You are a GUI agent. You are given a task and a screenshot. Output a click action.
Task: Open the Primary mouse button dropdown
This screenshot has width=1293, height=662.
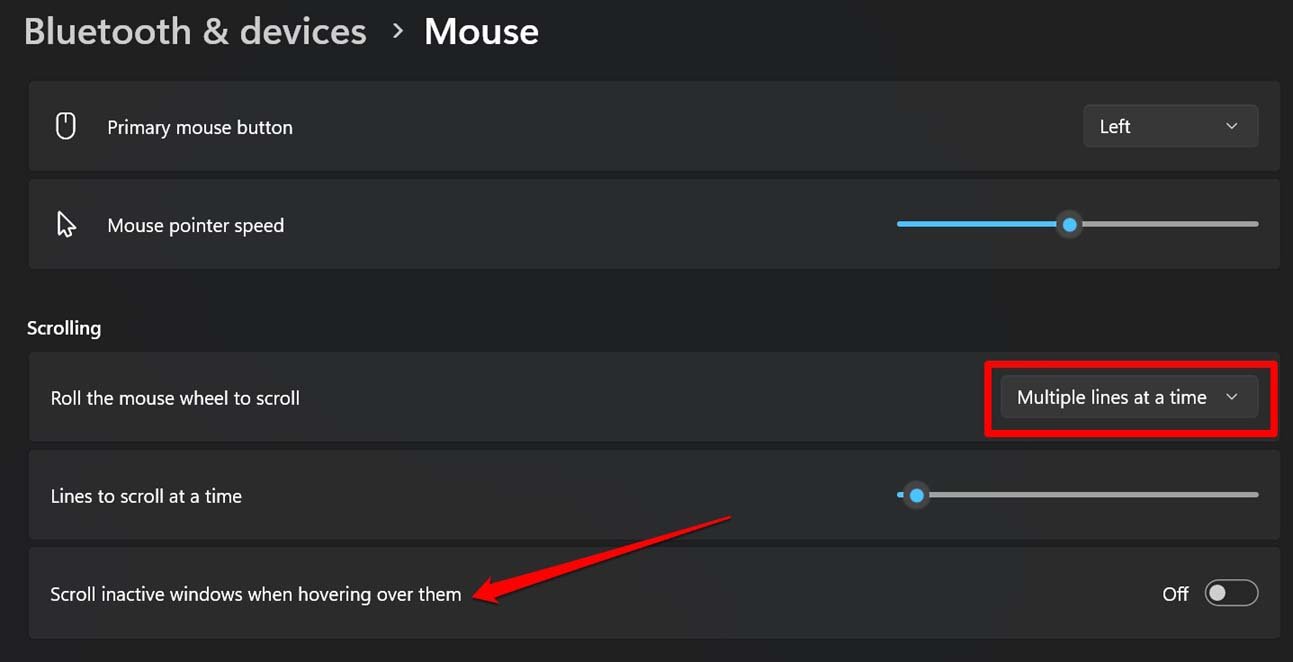pos(1170,126)
